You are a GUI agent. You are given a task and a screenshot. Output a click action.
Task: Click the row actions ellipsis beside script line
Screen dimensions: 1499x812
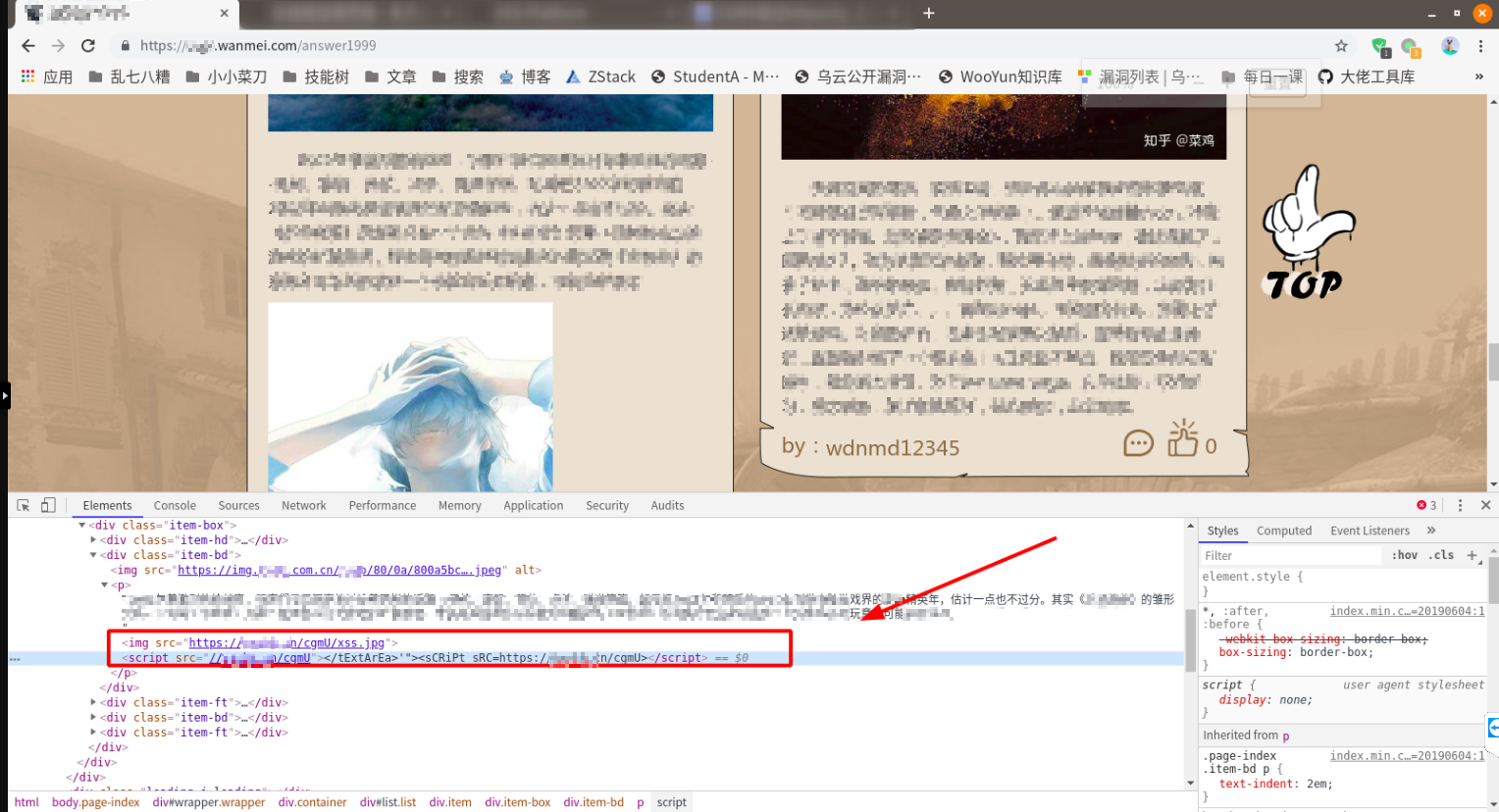15,659
